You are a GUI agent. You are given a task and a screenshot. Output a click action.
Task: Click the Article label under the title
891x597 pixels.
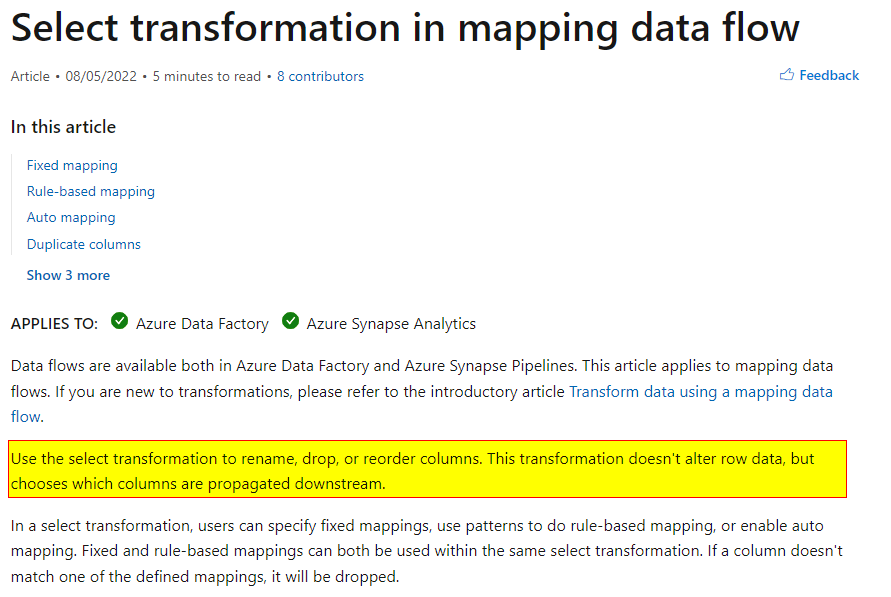[x=30, y=76]
